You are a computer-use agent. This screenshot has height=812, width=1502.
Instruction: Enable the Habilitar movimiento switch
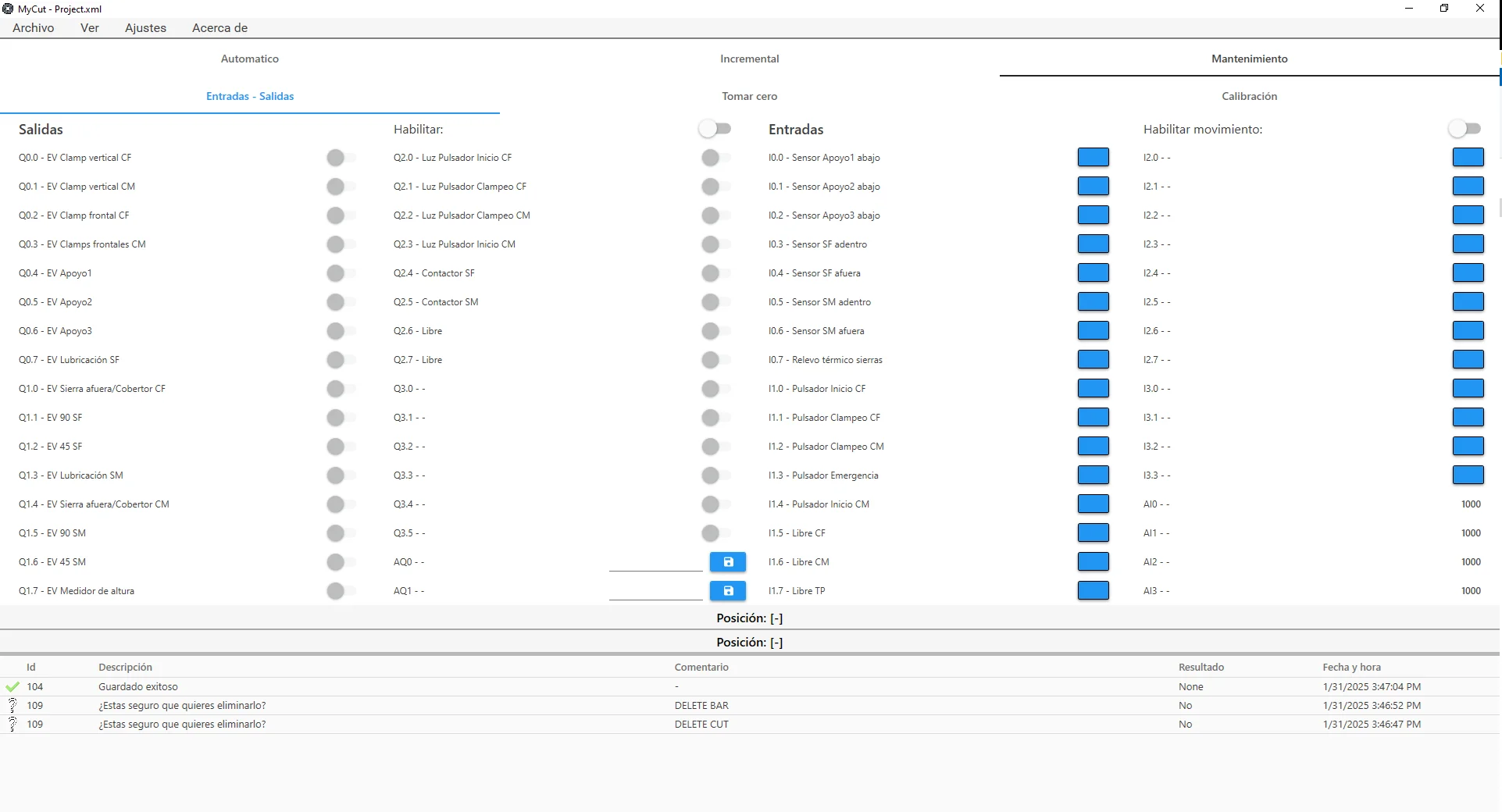(1465, 129)
